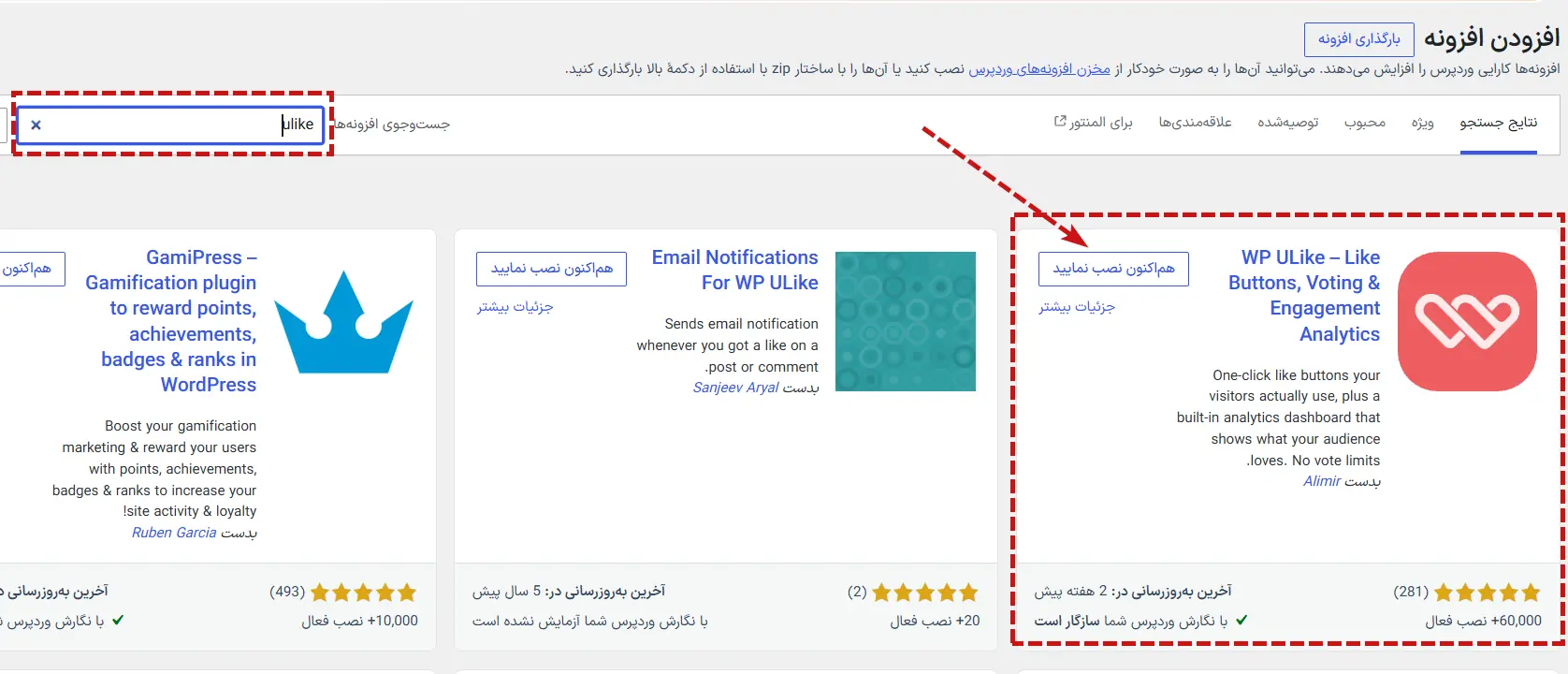
Task: Click the star rating of GamiPress
Action: coord(364,593)
